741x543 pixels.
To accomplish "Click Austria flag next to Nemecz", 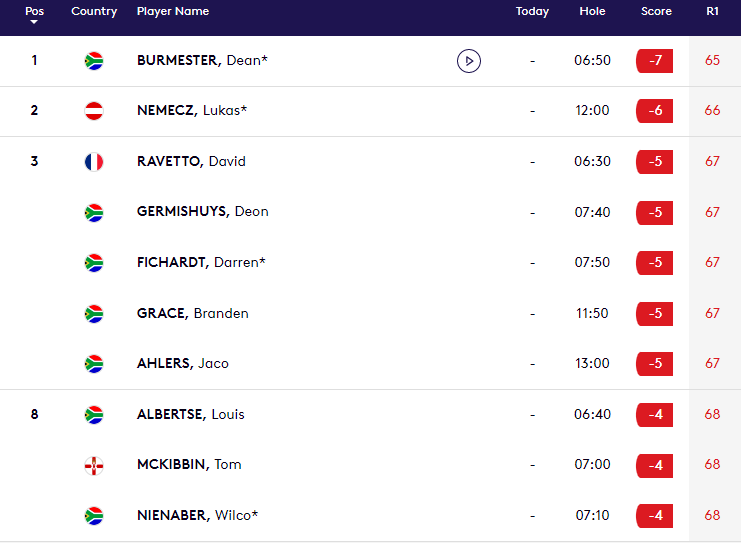I will pyautogui.click(x=94, y=111).
